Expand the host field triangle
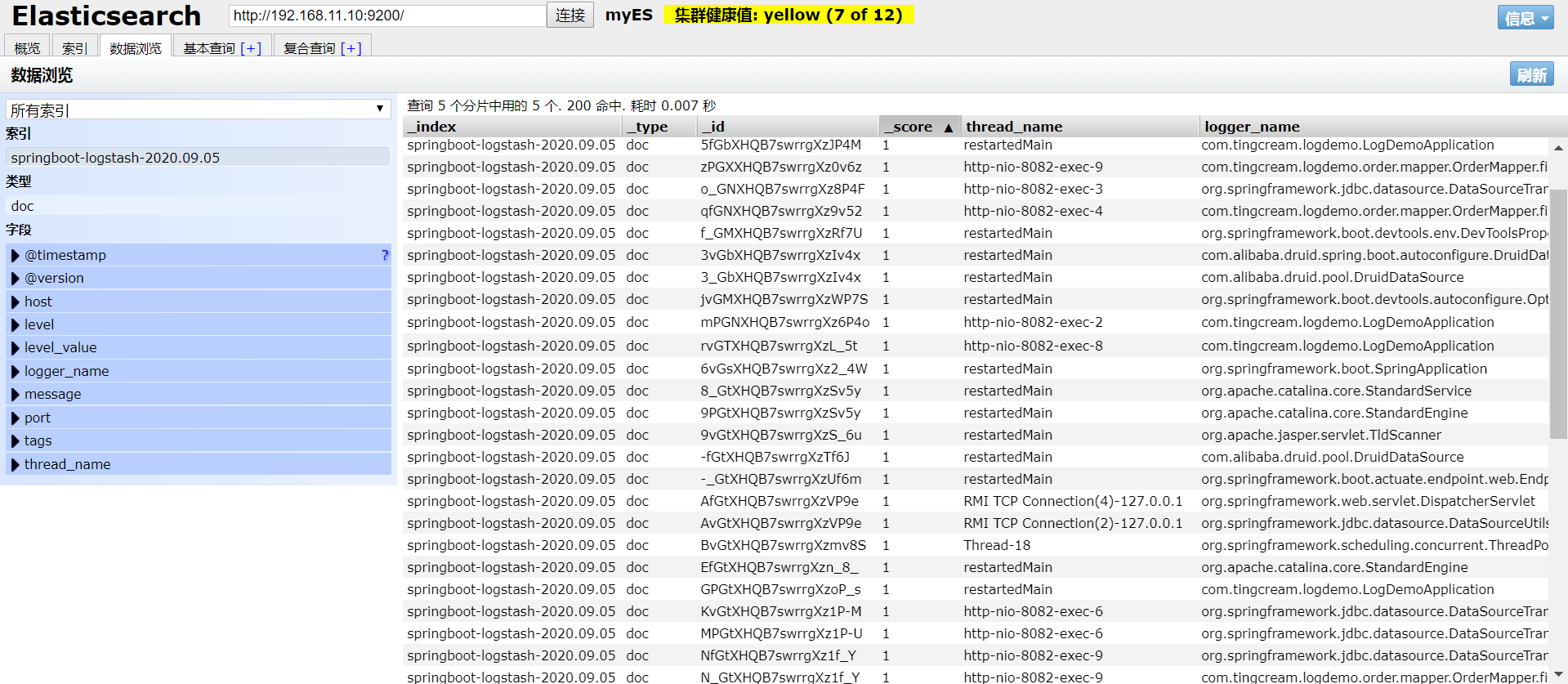Image resolution: width=1568 pixels, height=684 pixels. coord(15,302)
